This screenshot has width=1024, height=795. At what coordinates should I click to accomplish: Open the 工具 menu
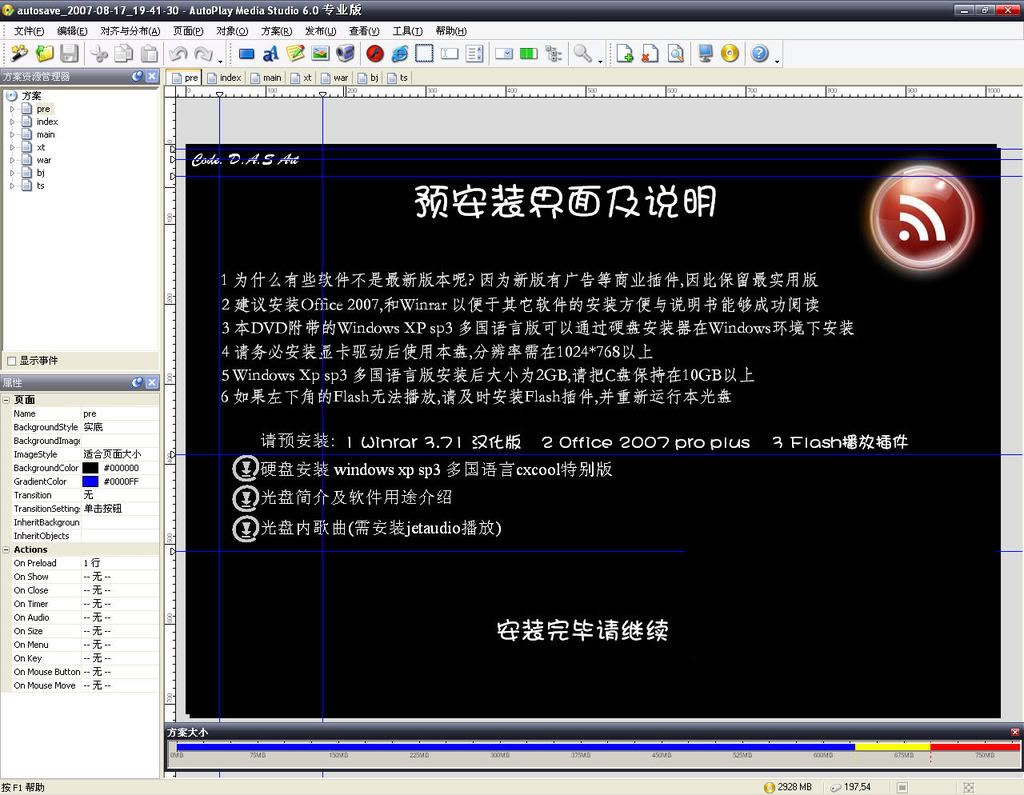pyautogui.click(x=408, y=31)
